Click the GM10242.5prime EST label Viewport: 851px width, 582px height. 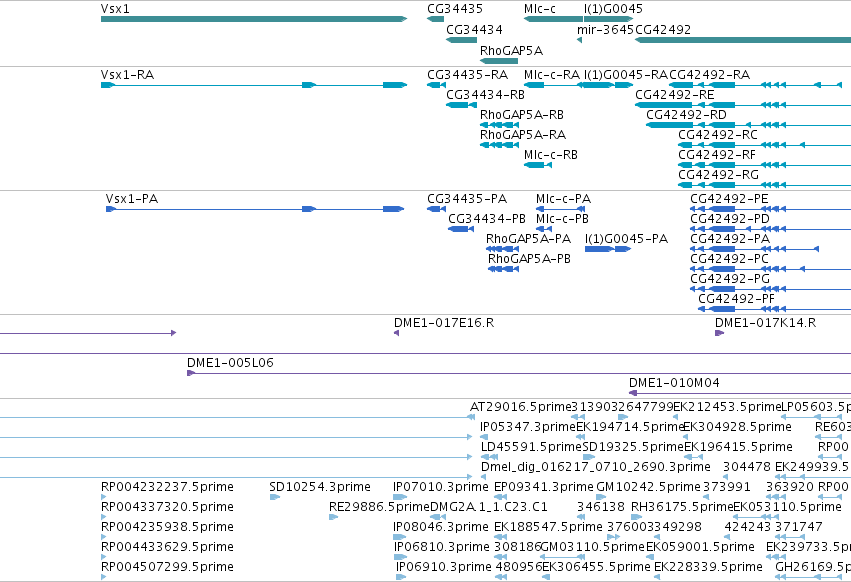point(649,487)
